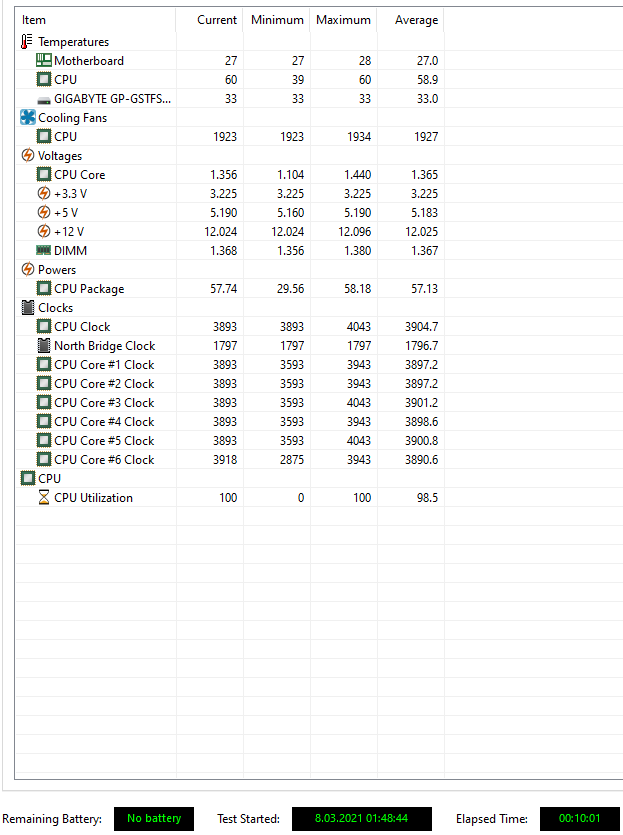Click the Elapsed Time label
The image size is (623, 835).
click(x=491, y=819)
